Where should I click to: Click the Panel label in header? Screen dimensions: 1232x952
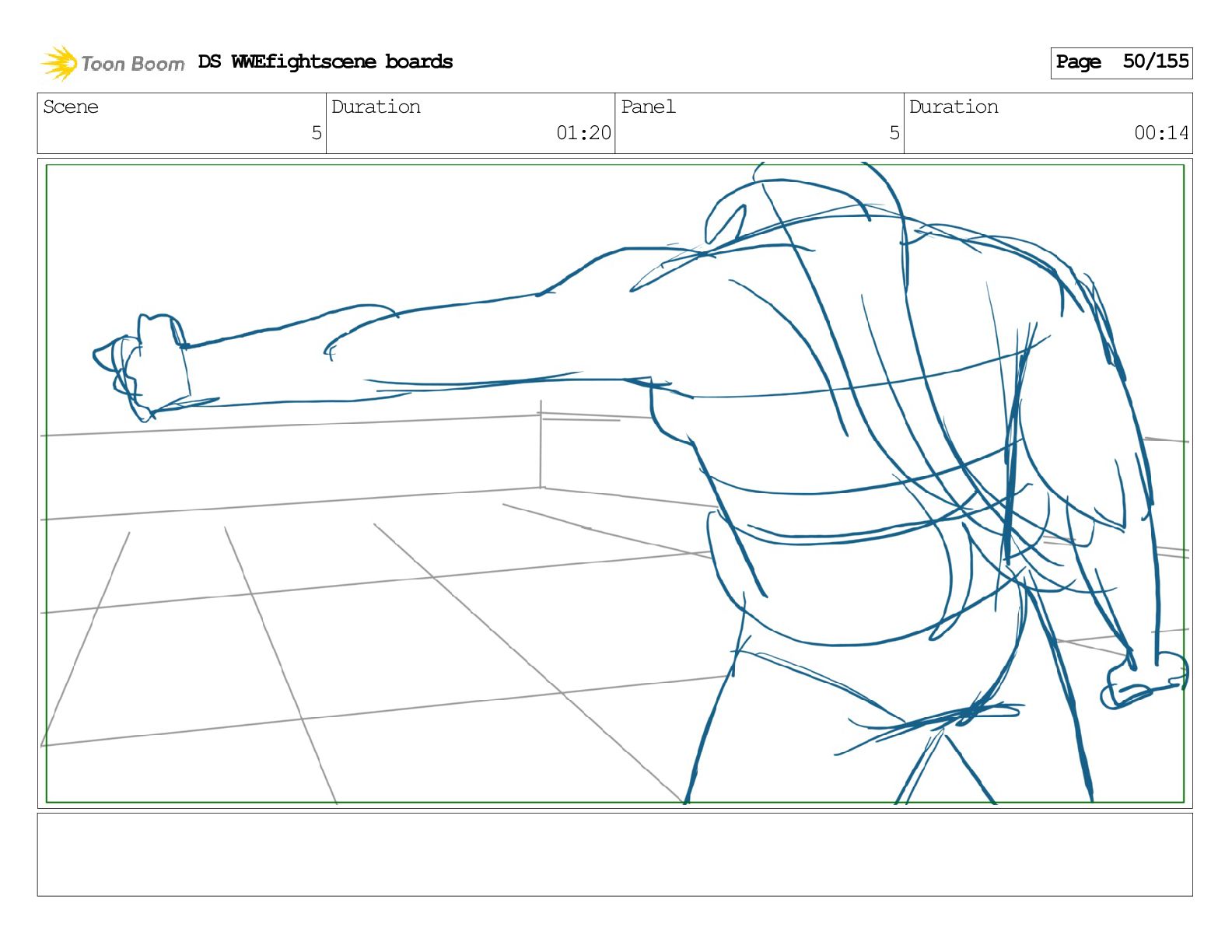tap(648, 107)
